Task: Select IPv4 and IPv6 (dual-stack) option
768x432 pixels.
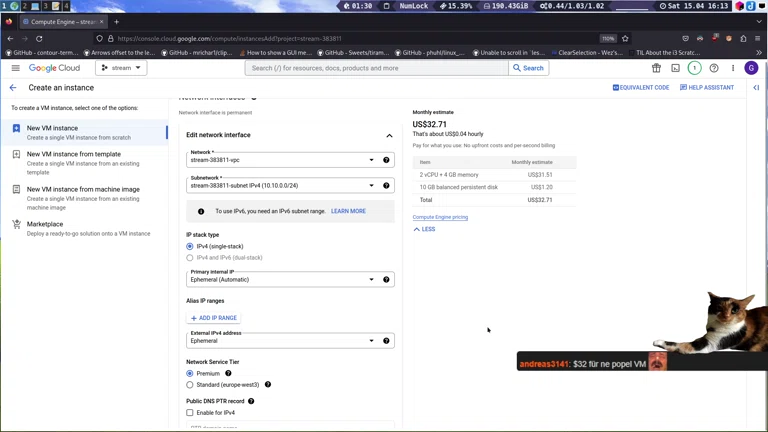Action: [x=190, y=258]
